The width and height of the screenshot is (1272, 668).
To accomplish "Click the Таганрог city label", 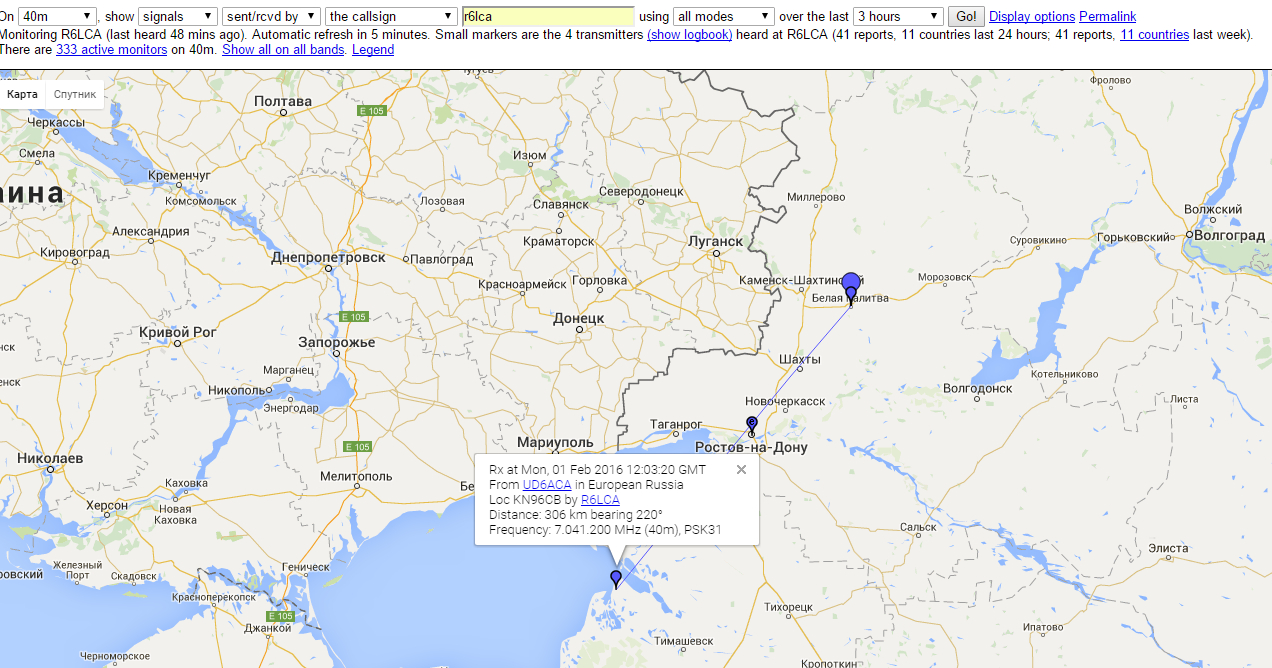I will tap(677, 424).
